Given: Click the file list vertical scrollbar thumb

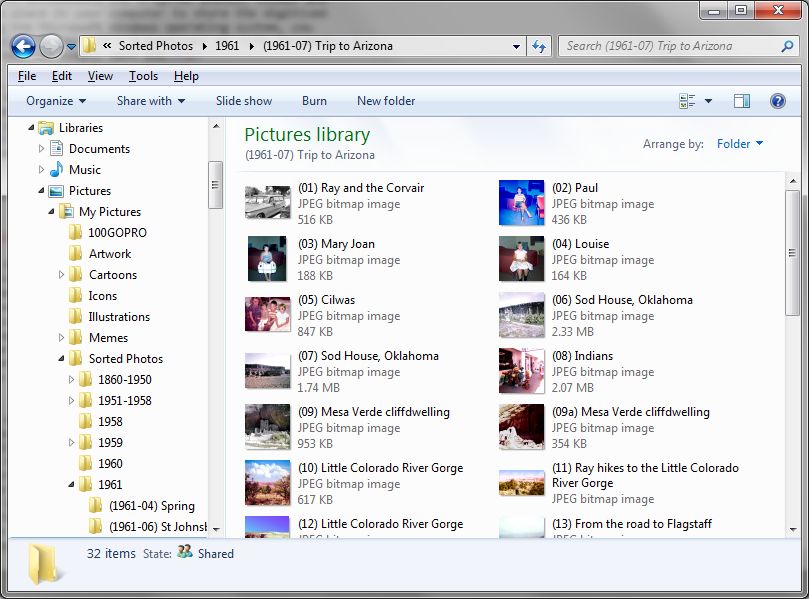Looking at the screenshot, I should tap(792, 253).
